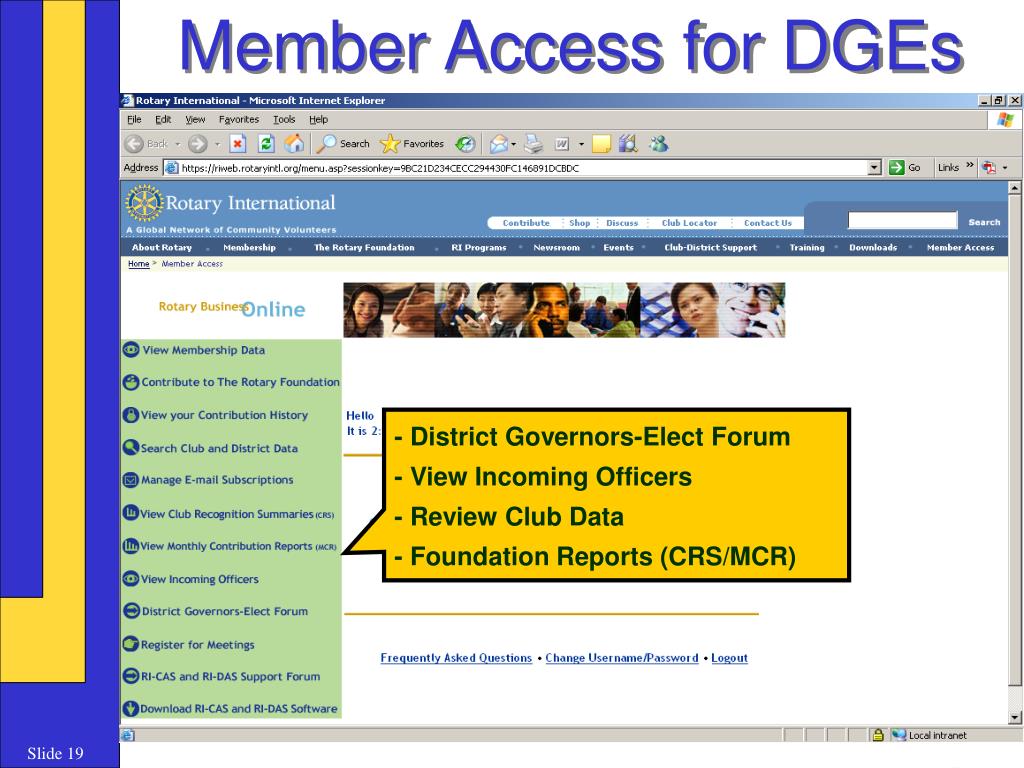Open District Governors-Elect Forum sidebar item
1024x768 pixels.
[216, 611]
